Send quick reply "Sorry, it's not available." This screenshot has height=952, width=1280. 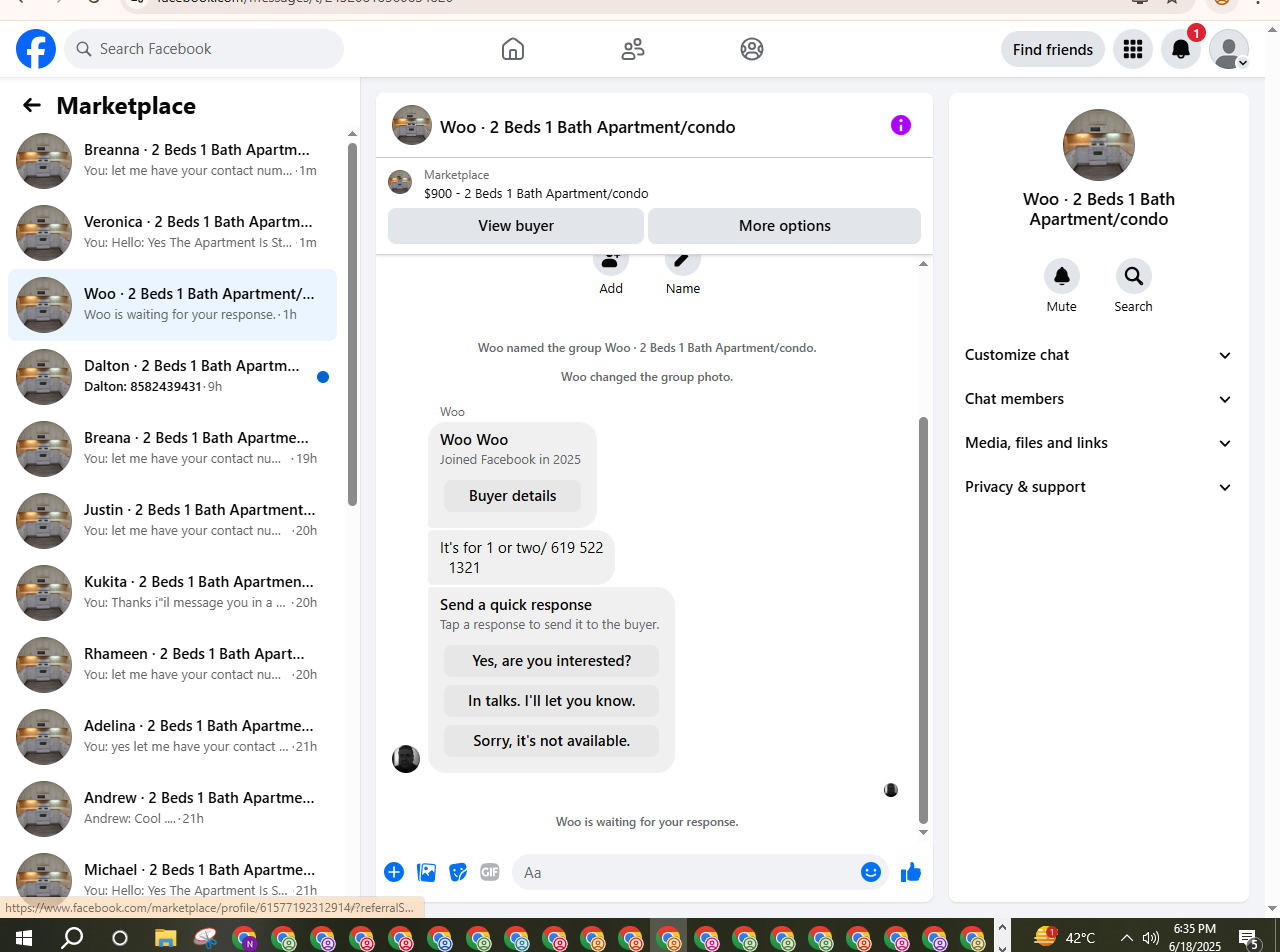pyautogui.click(x=551, y=741)
